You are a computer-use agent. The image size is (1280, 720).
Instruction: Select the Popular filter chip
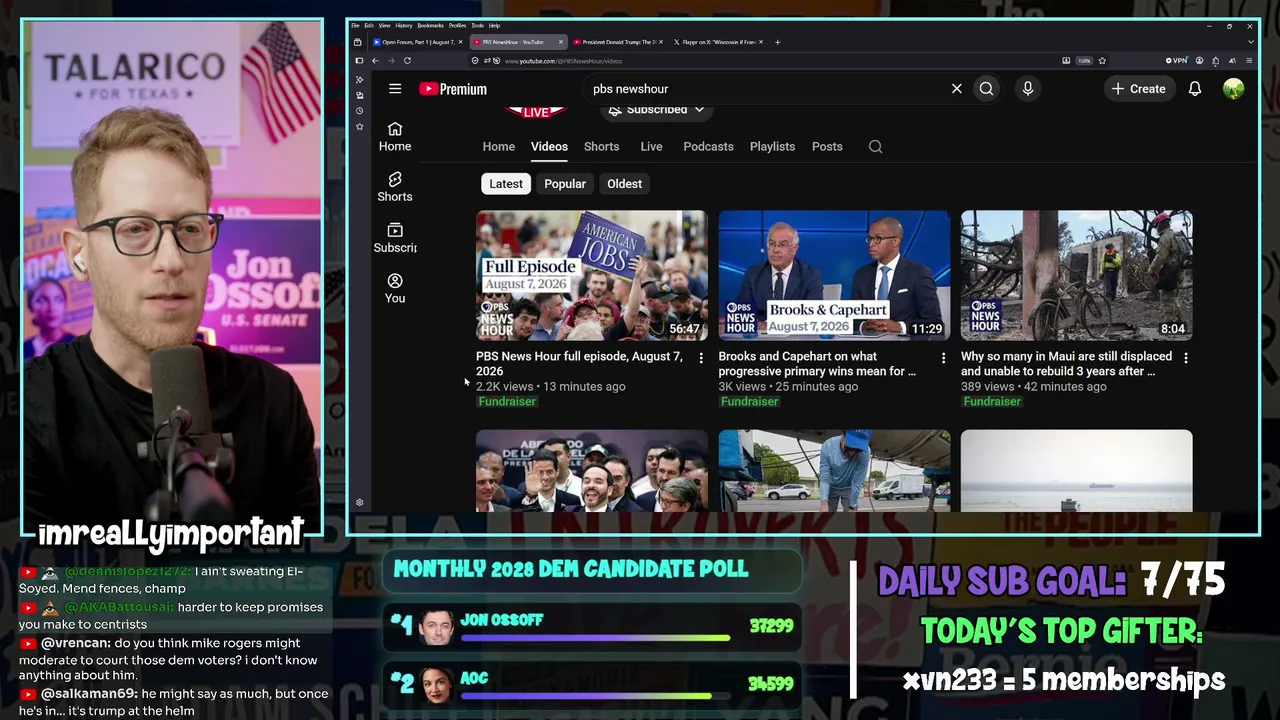565,184
